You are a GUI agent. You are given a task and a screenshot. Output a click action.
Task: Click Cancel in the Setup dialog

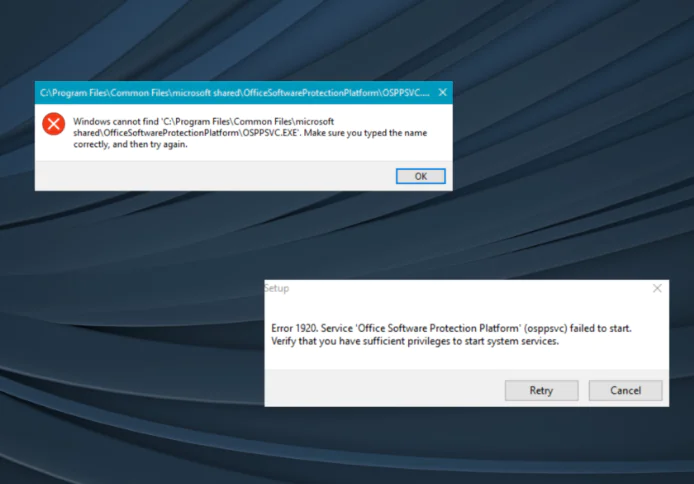[625, 390]
